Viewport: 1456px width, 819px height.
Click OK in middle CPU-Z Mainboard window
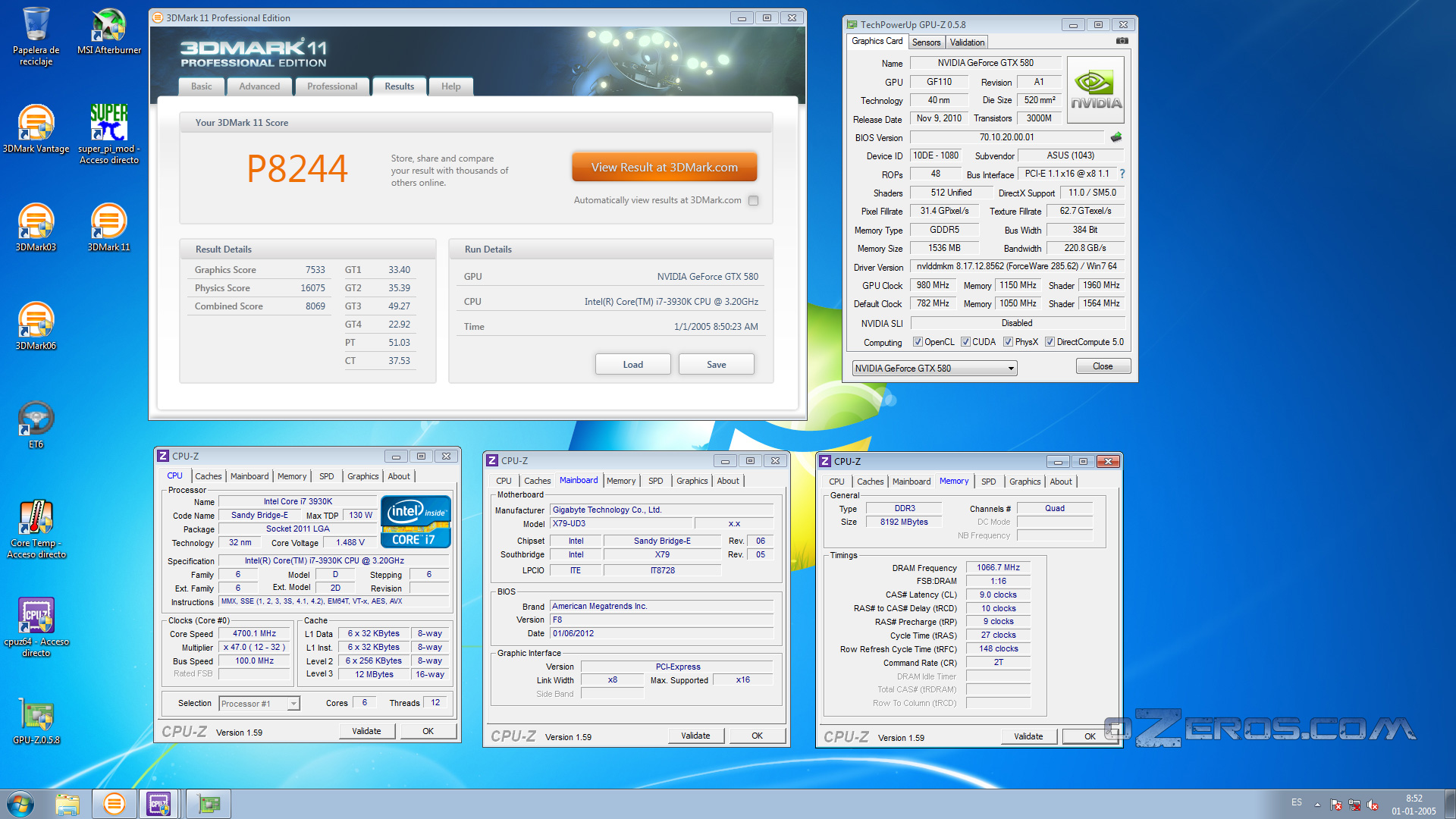coord(757,736)
